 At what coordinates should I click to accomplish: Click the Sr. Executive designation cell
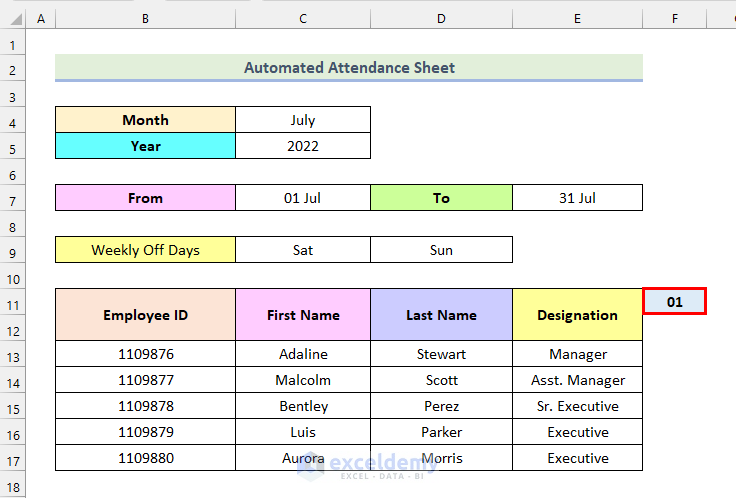[577, 406]
